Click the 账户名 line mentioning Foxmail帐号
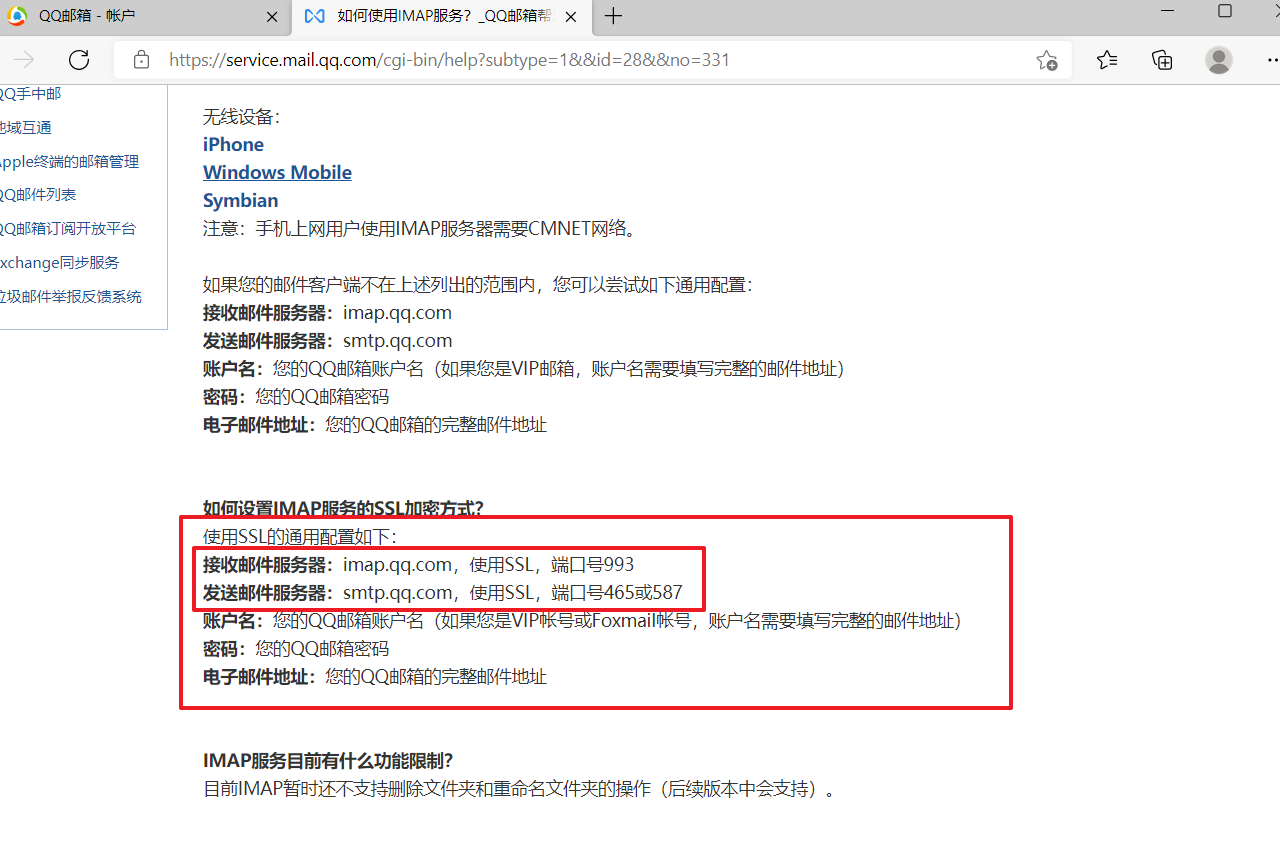The height and width of the screenshot is (859, 1280). [582, 620]
